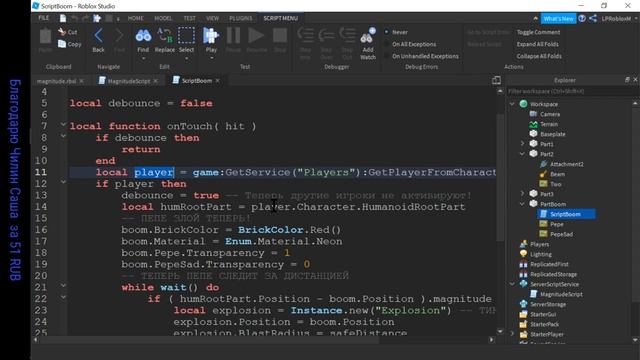Click the editor vertical scrollbar
This screenshot has height=360, width=640.
tap(500, 177)
